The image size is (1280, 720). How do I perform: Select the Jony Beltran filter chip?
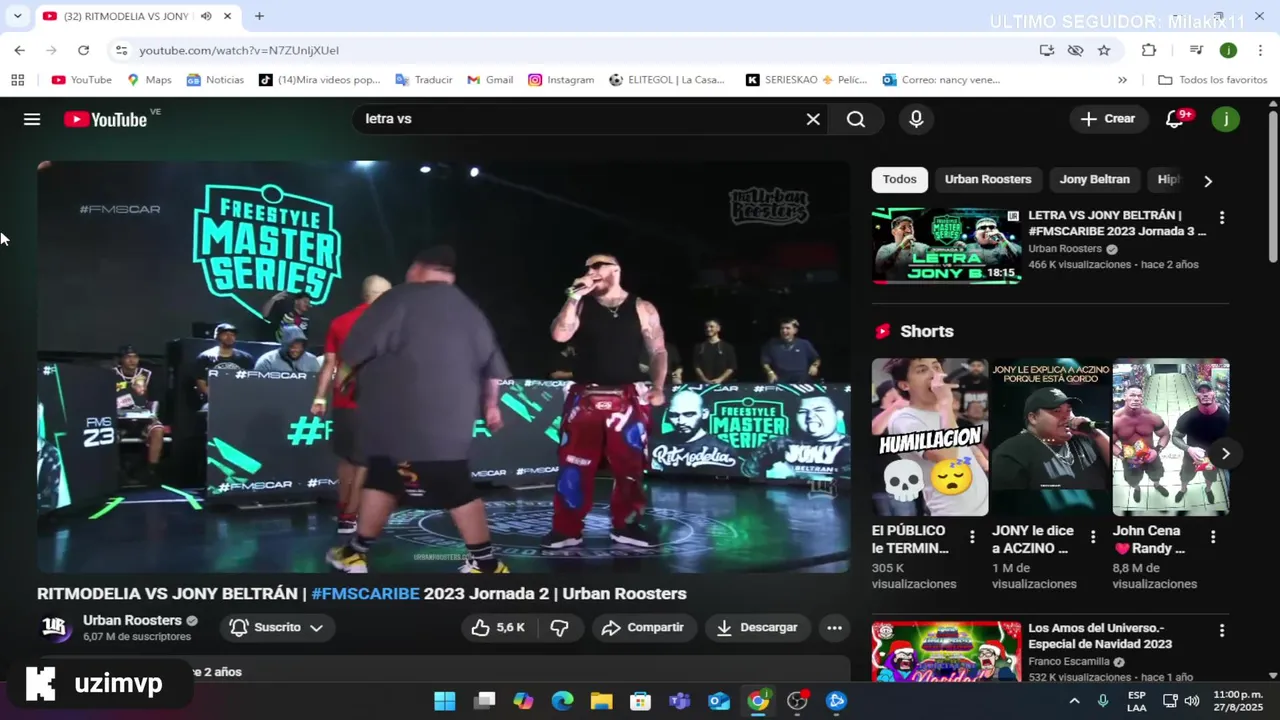[x=1094, y=179]
